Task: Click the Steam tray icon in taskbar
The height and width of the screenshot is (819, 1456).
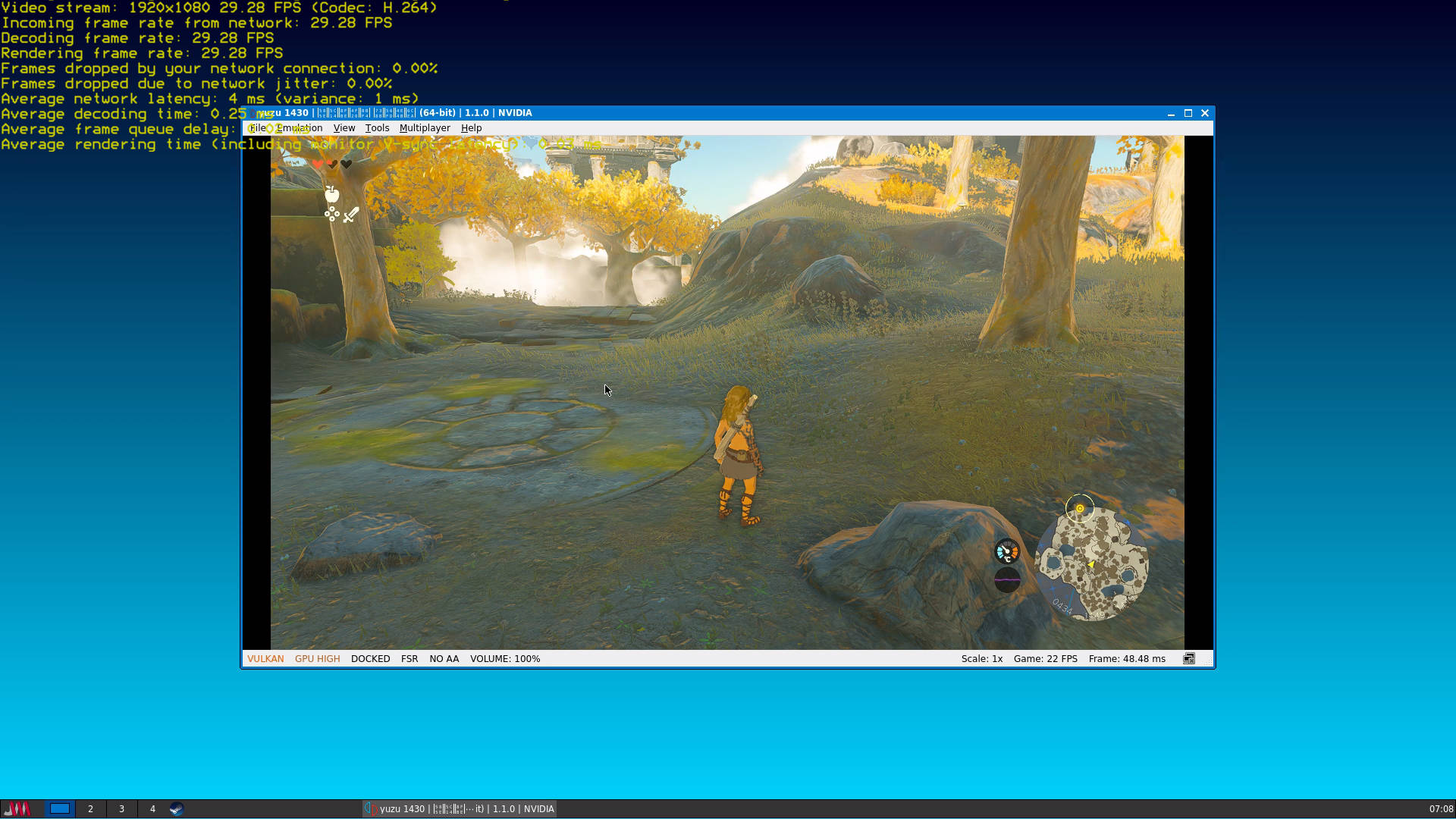Action: 176,809
